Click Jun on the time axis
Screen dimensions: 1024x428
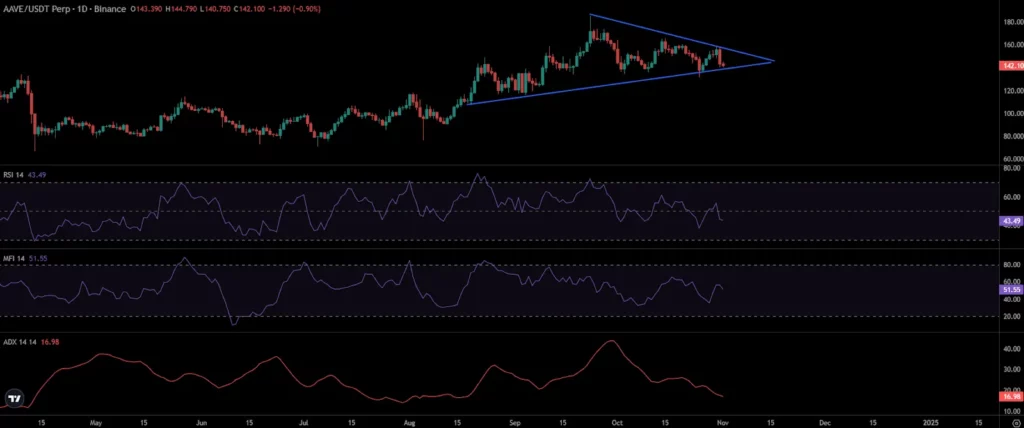tap(200, 422)
